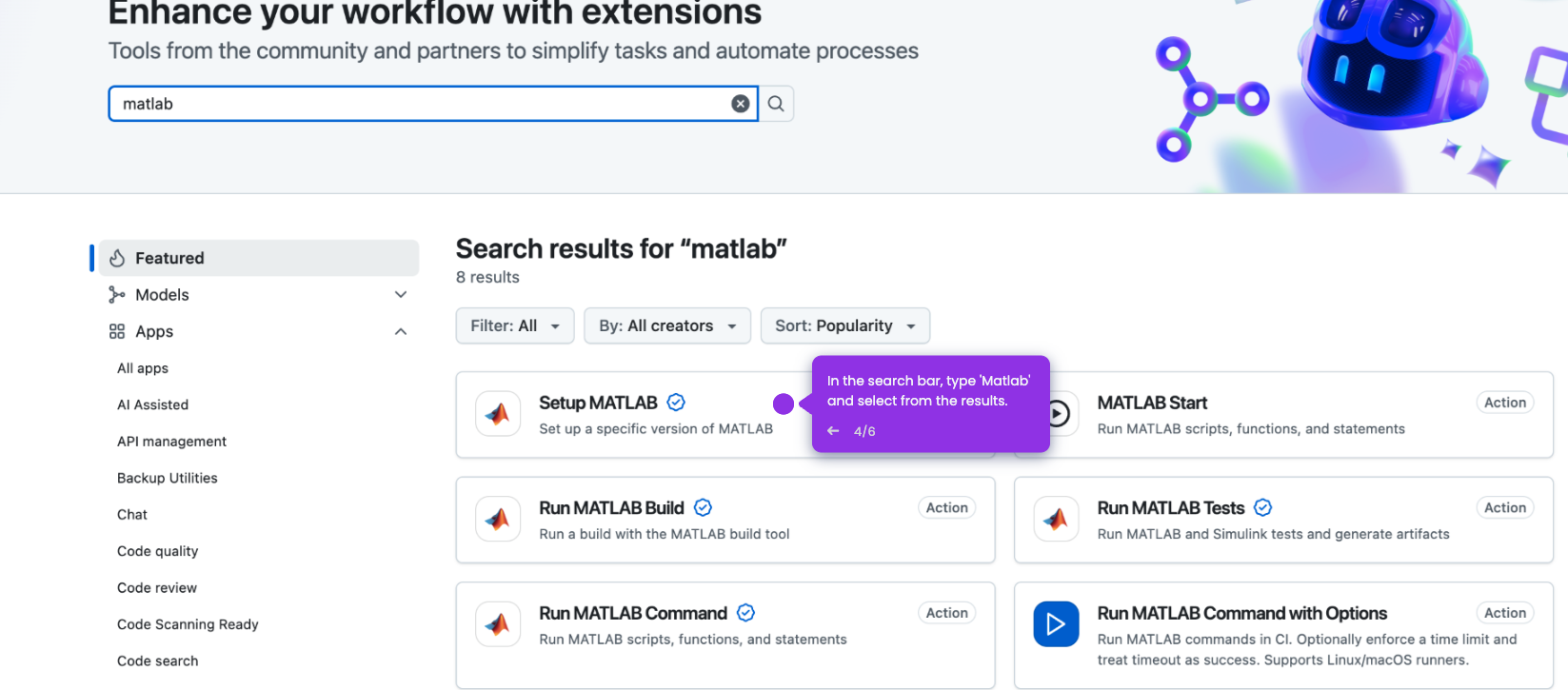
Task: Click the Run MATLAB Tests logo icon
Action: click(1056, 520)
